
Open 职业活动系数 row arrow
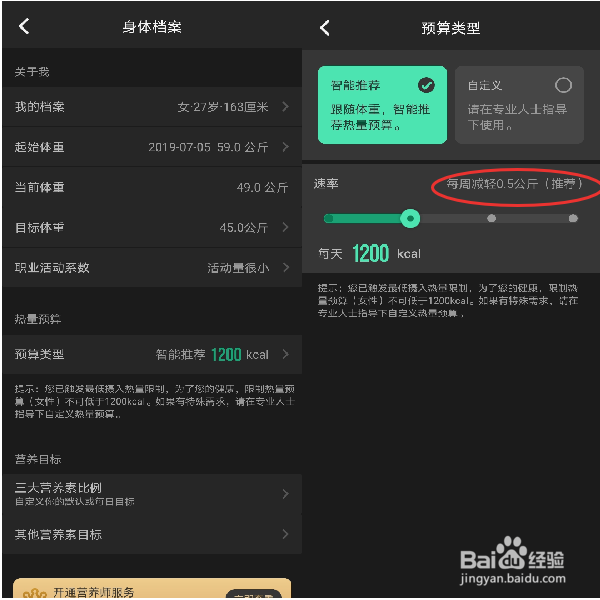click(x=285, y=267)
